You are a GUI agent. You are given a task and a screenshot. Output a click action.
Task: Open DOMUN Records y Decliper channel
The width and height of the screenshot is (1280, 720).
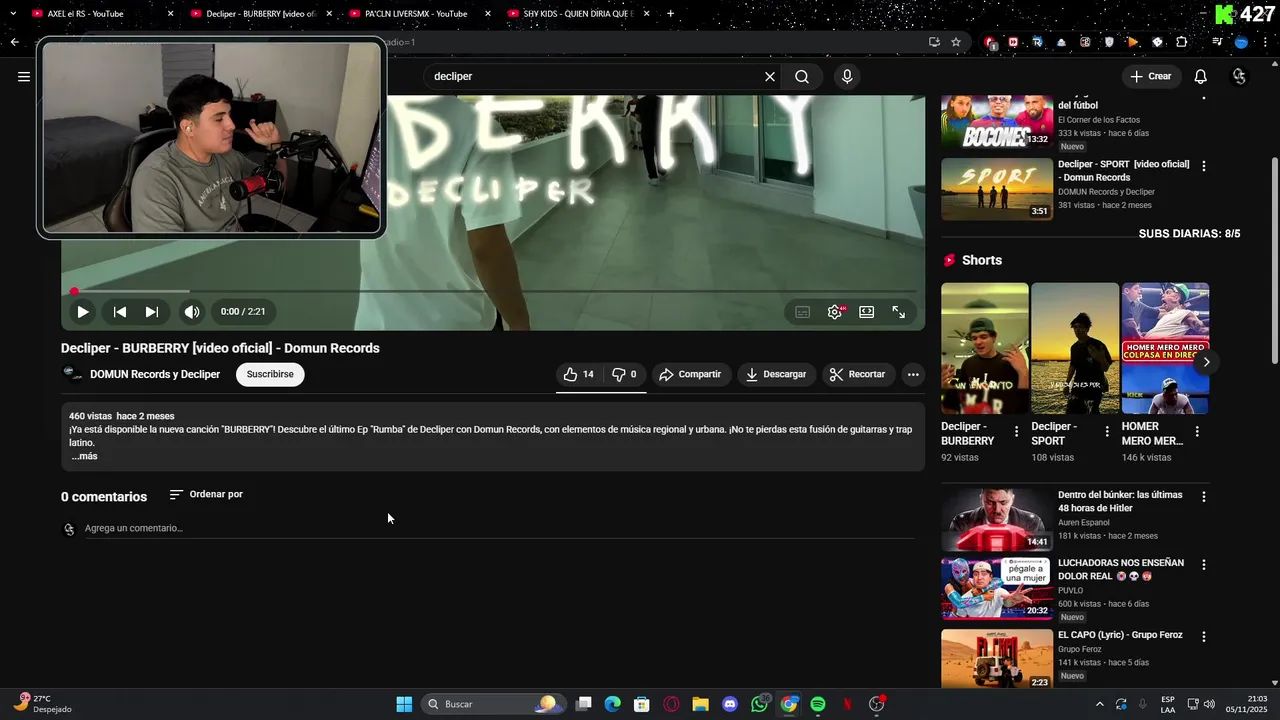point(155,374)
